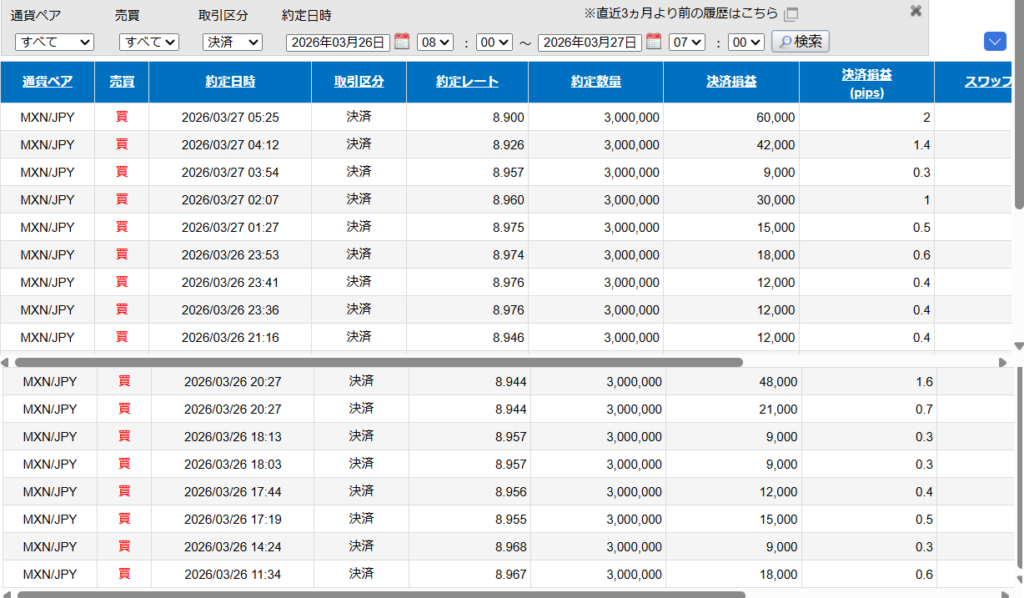The image size is (1024, 598).
Task: Click the 検索 search button
Action: point(800,42)
